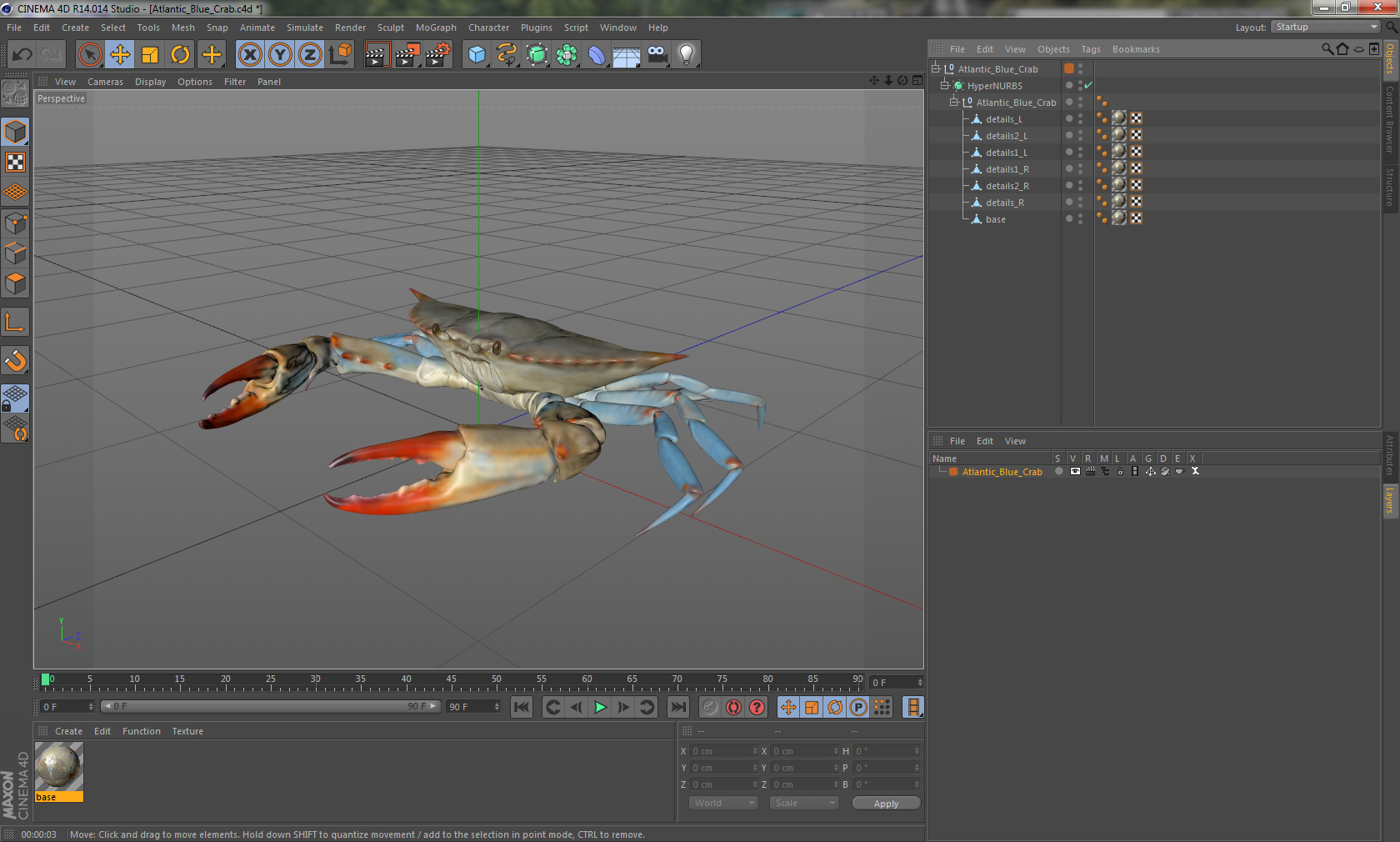Toggle snapping magnet icon
This screenshot has height=842, width=1400.
click(x=16, y=360)
